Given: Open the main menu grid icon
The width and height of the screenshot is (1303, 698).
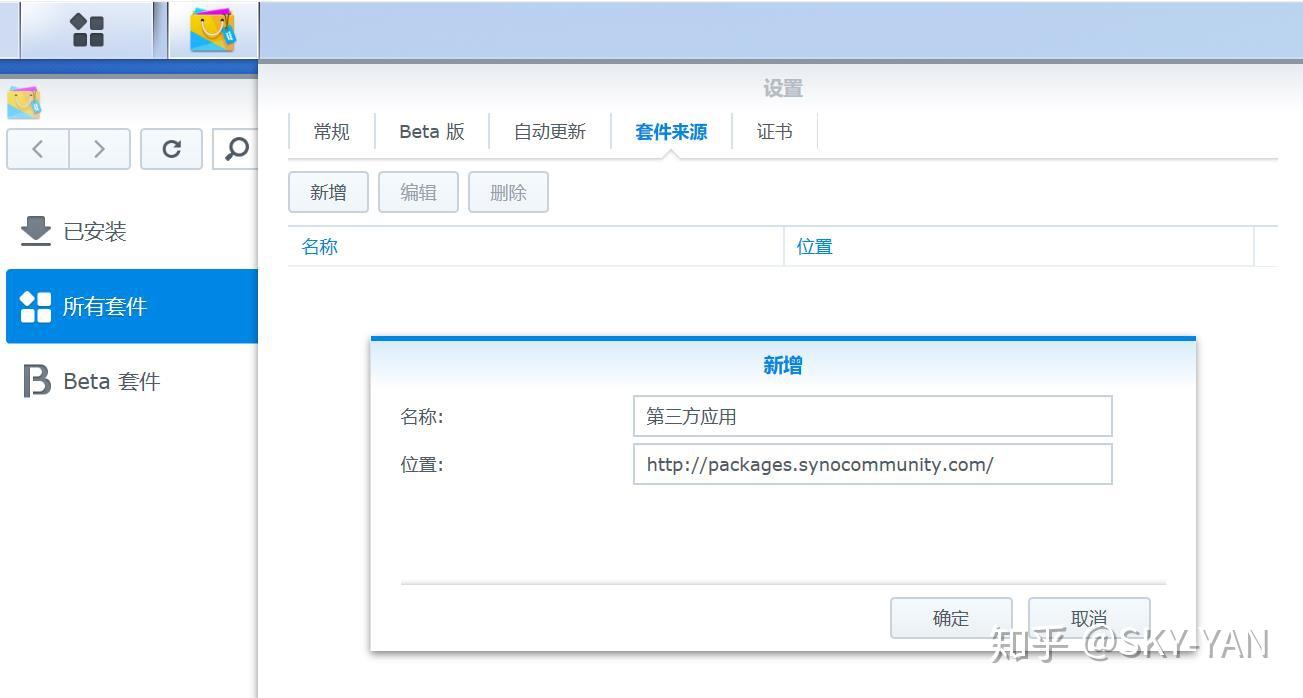Looking at the screenshot, I should 88,29.
